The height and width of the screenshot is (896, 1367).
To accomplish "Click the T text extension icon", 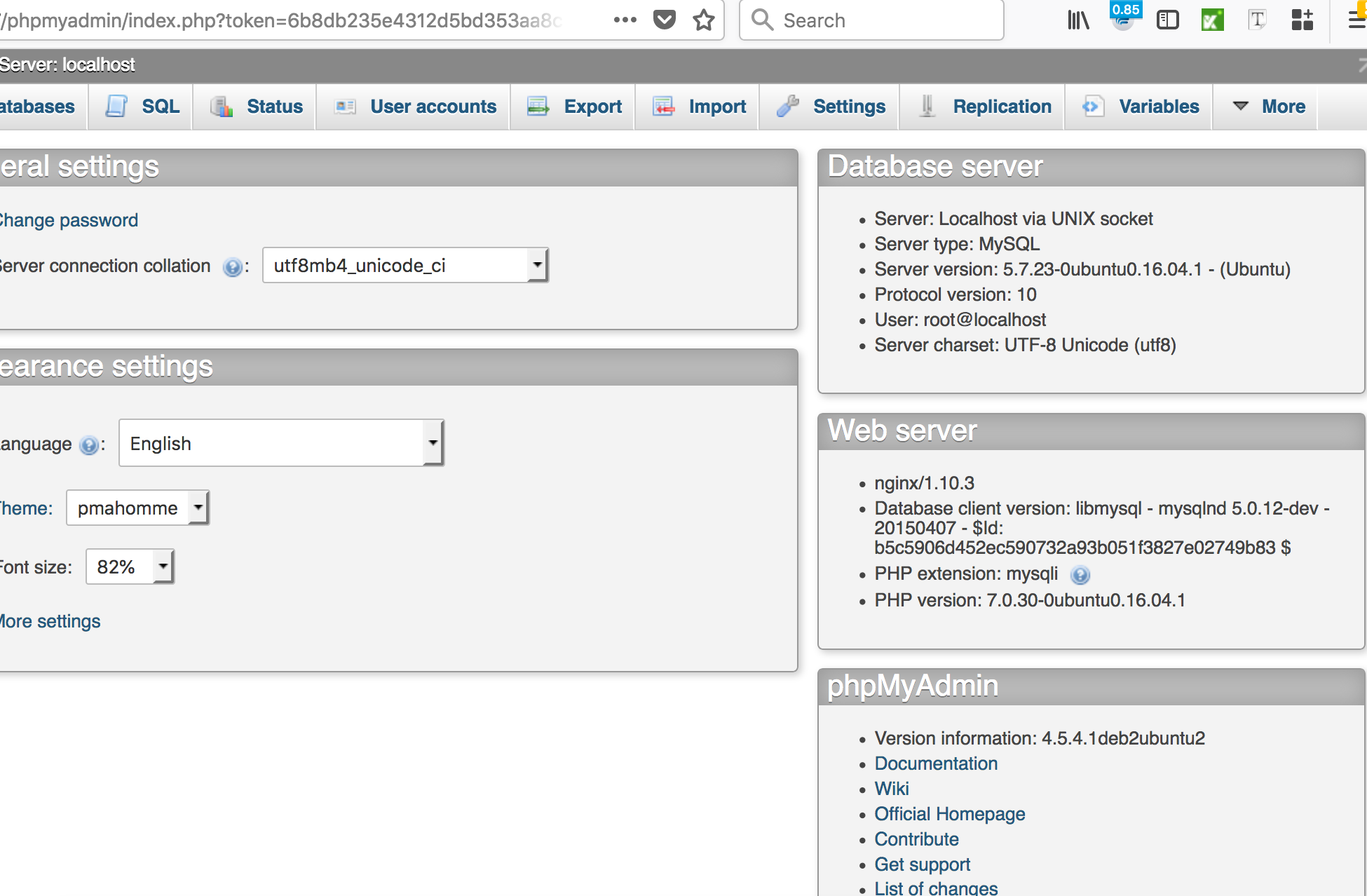I will tap(1257, 20).
